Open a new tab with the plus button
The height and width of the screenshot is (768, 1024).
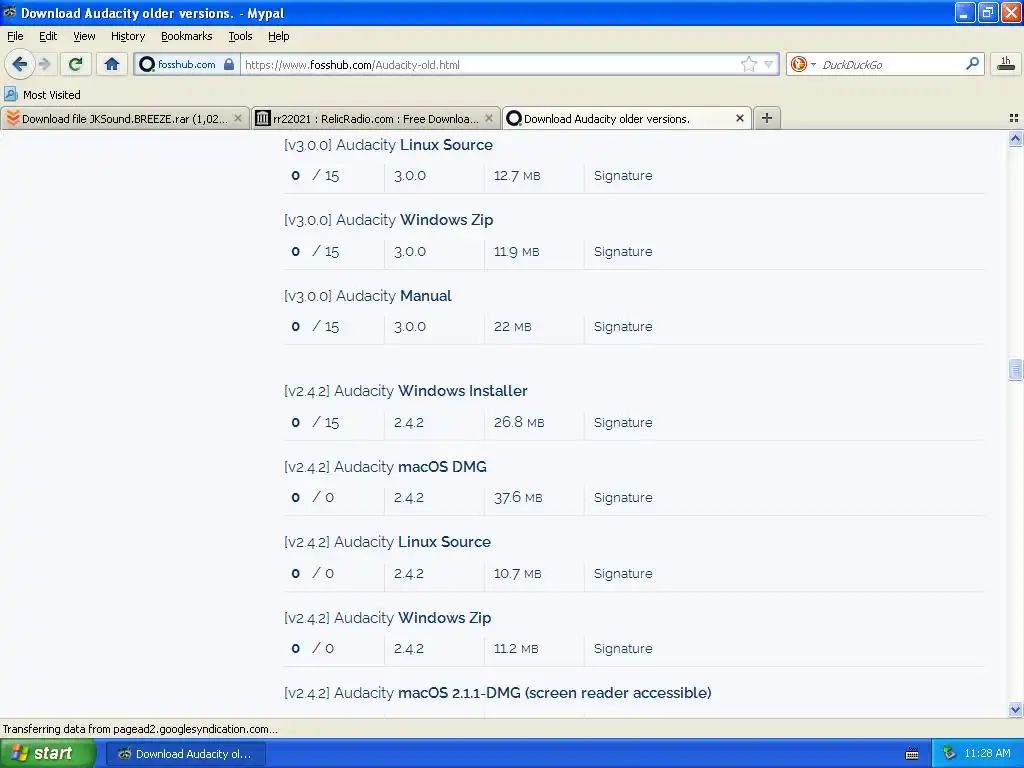point(767,118)
